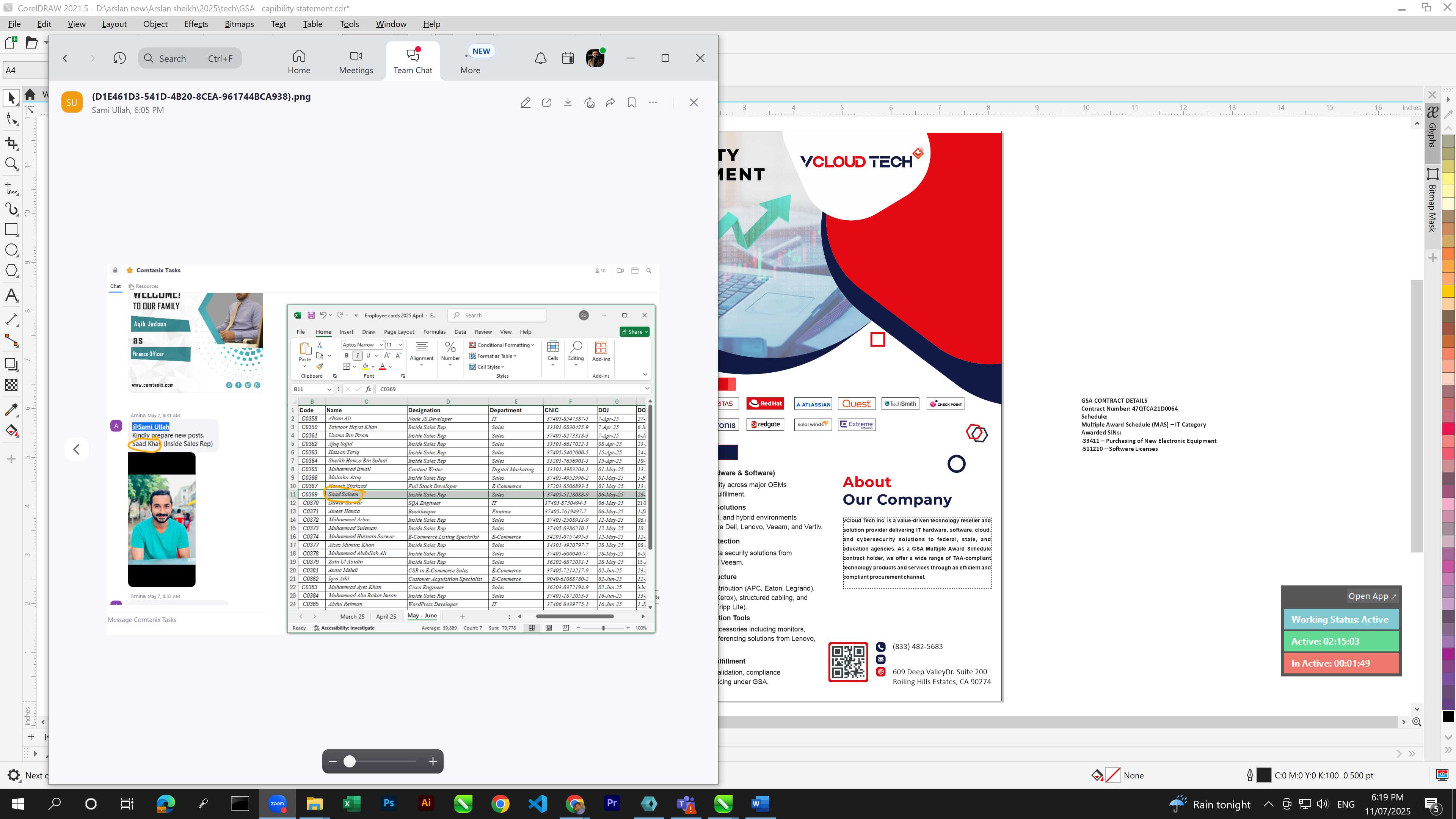Click the Zoom profile avatar
Viewport: 1456px width, 819px height.
coord(595,58)
